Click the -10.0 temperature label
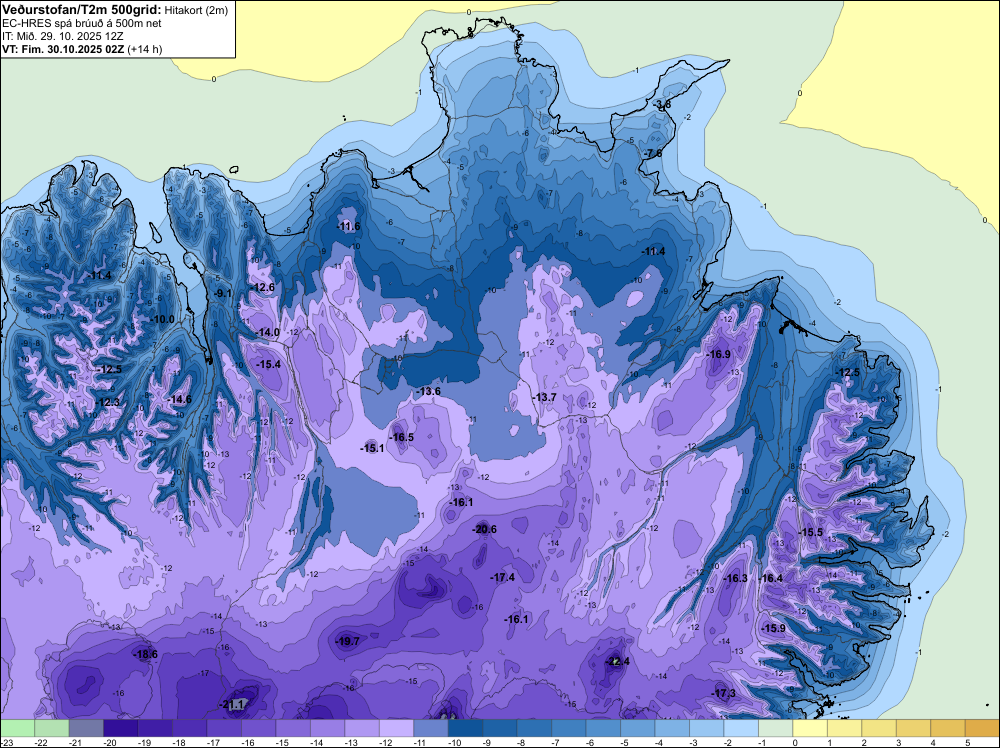Screen dimensions: 1000x748 point(162,319)
